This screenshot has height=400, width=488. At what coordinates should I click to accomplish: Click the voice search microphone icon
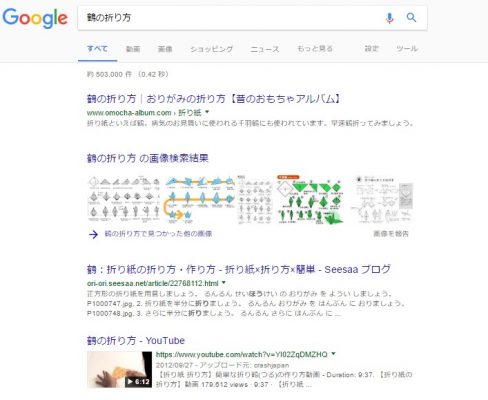pyautogui.click(x=389, y=18)
